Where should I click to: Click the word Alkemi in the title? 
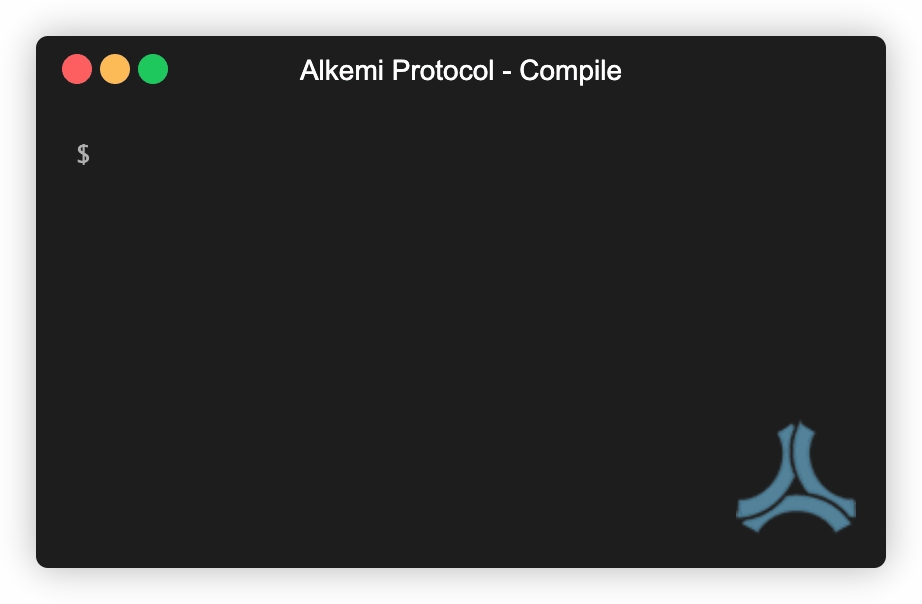[342, 71]
